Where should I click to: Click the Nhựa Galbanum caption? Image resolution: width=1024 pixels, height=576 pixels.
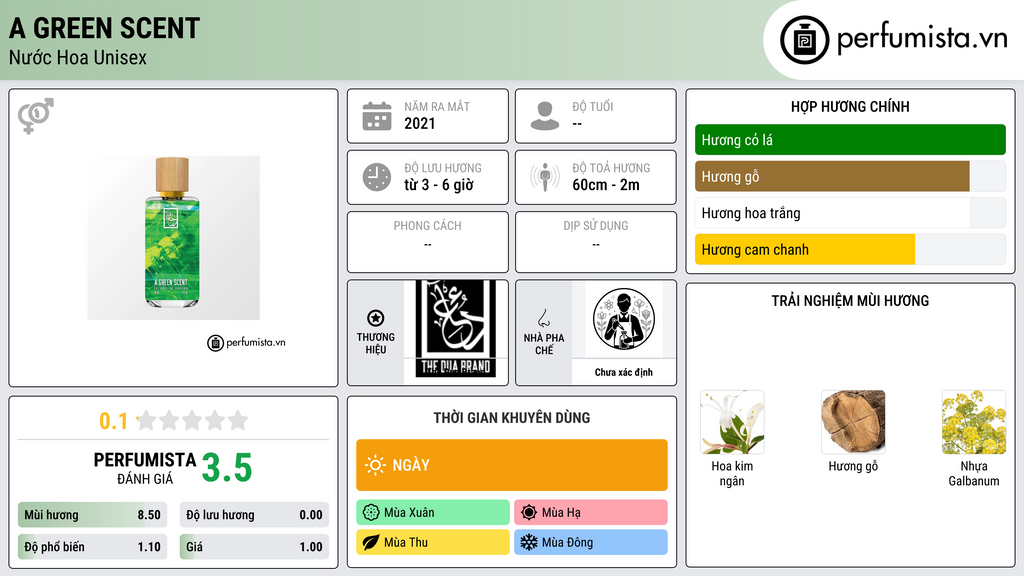pyautogui.click(x=974, y=473)
